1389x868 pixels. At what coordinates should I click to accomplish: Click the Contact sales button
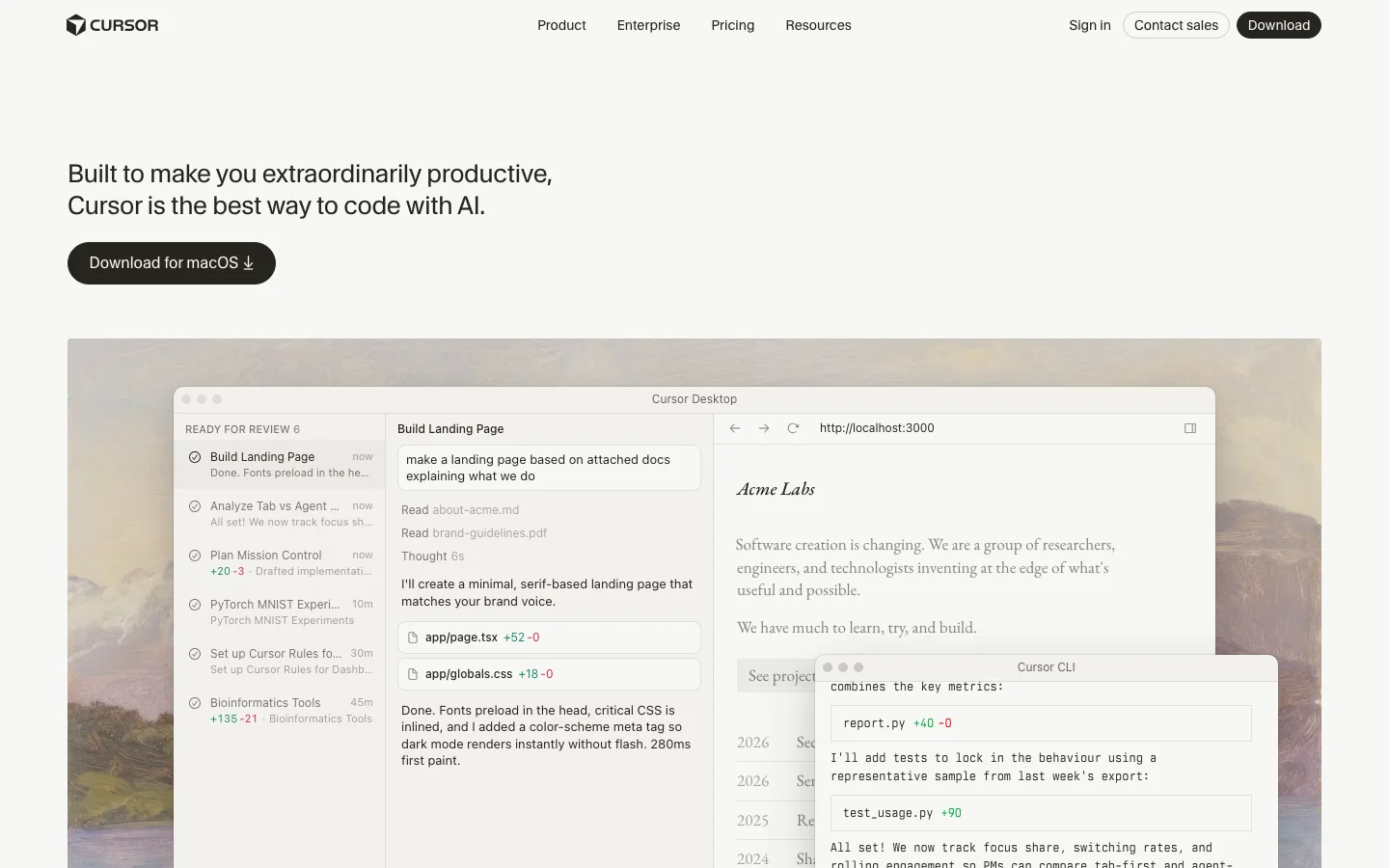pos(1176,25)
